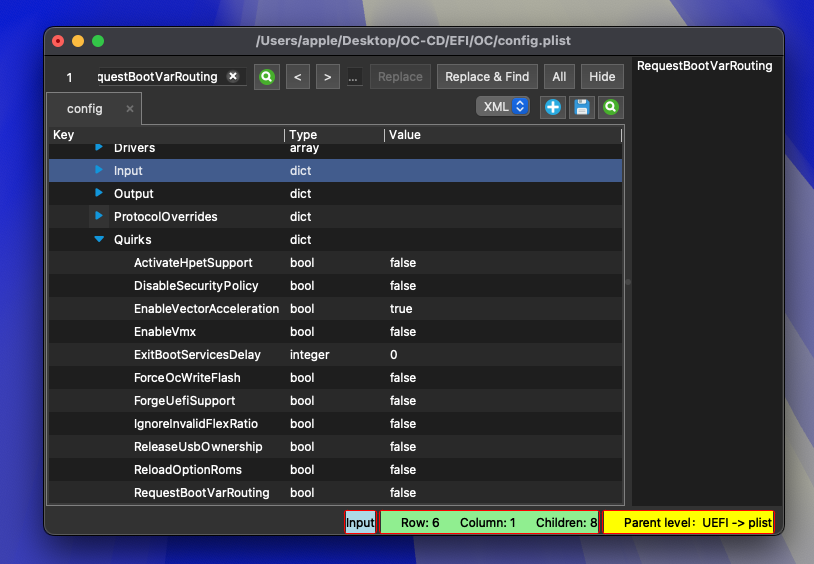Click the Replace button
814x564 pixels.
(400, 77)
